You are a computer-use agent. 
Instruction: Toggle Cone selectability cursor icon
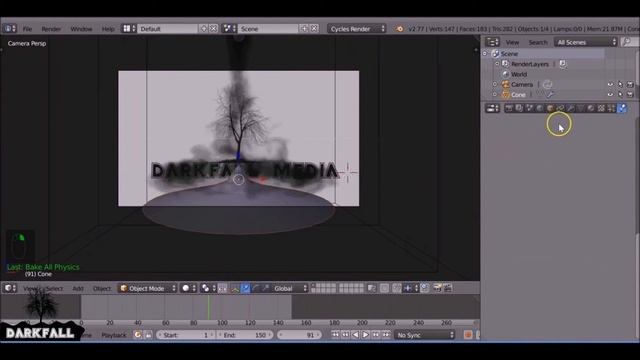click(x=620, y=95)
